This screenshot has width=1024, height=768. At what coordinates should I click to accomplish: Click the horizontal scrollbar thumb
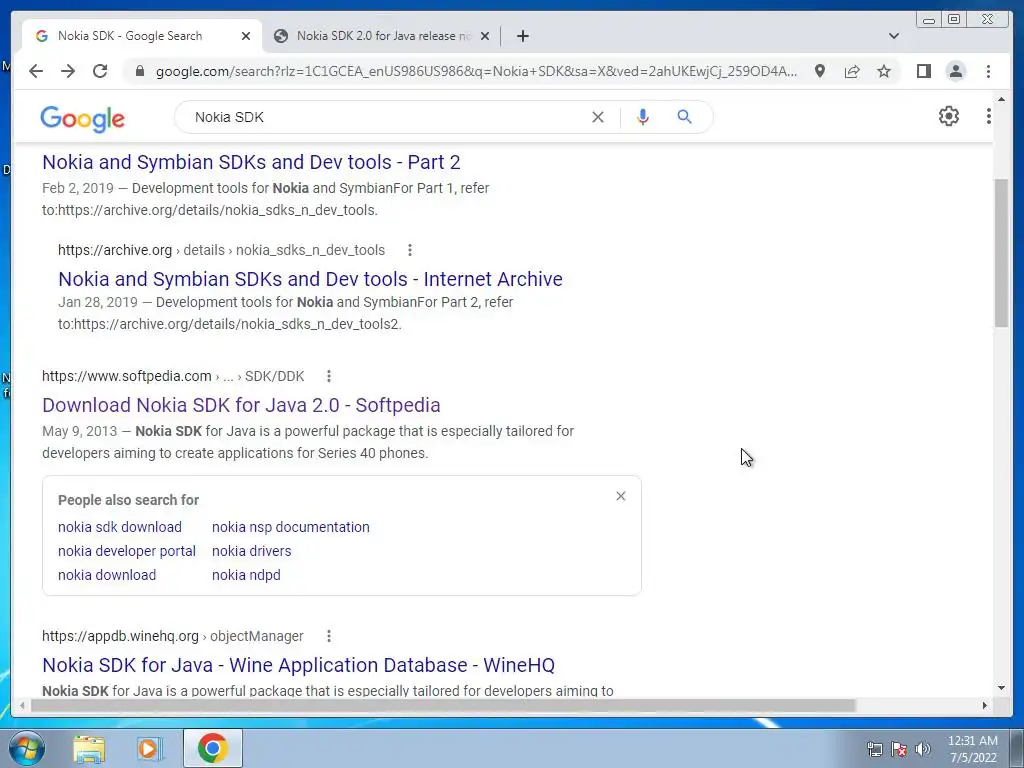443,705
